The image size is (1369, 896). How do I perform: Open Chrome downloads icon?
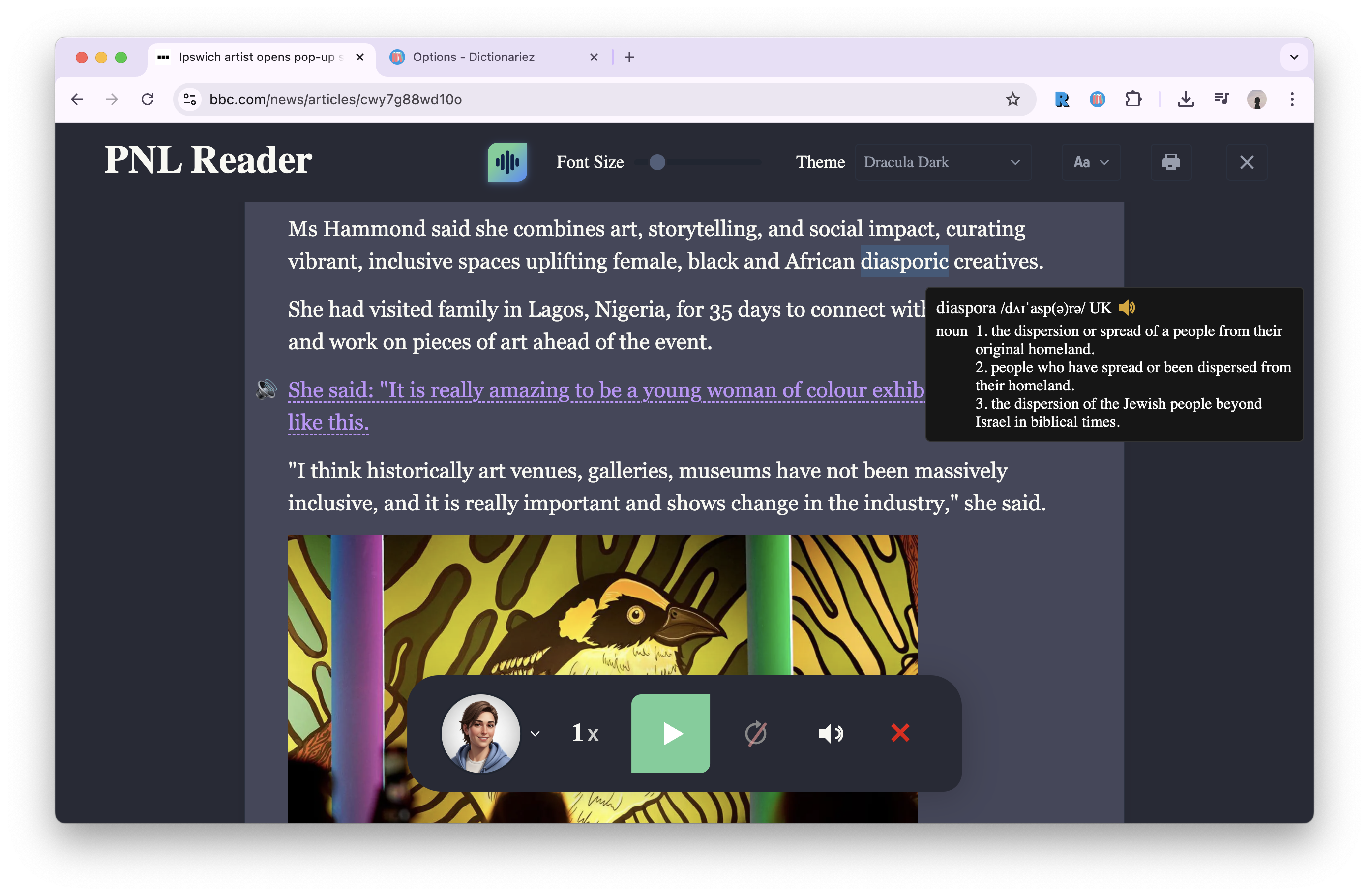click(x=1186, y=99)
